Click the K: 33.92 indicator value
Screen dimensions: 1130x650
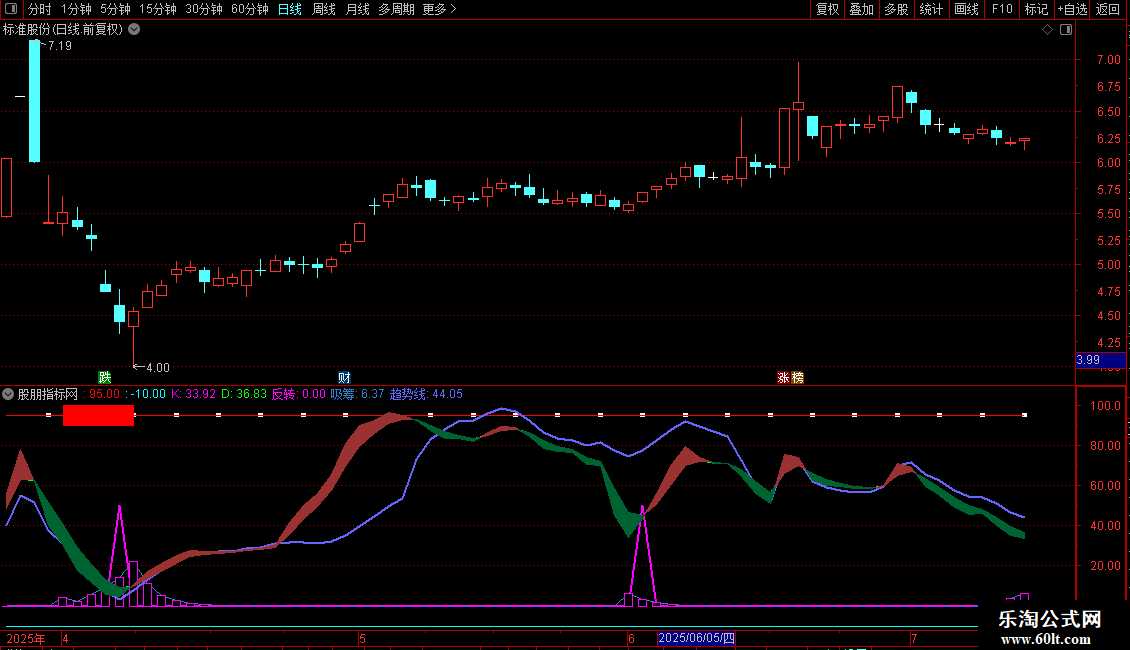193,394
